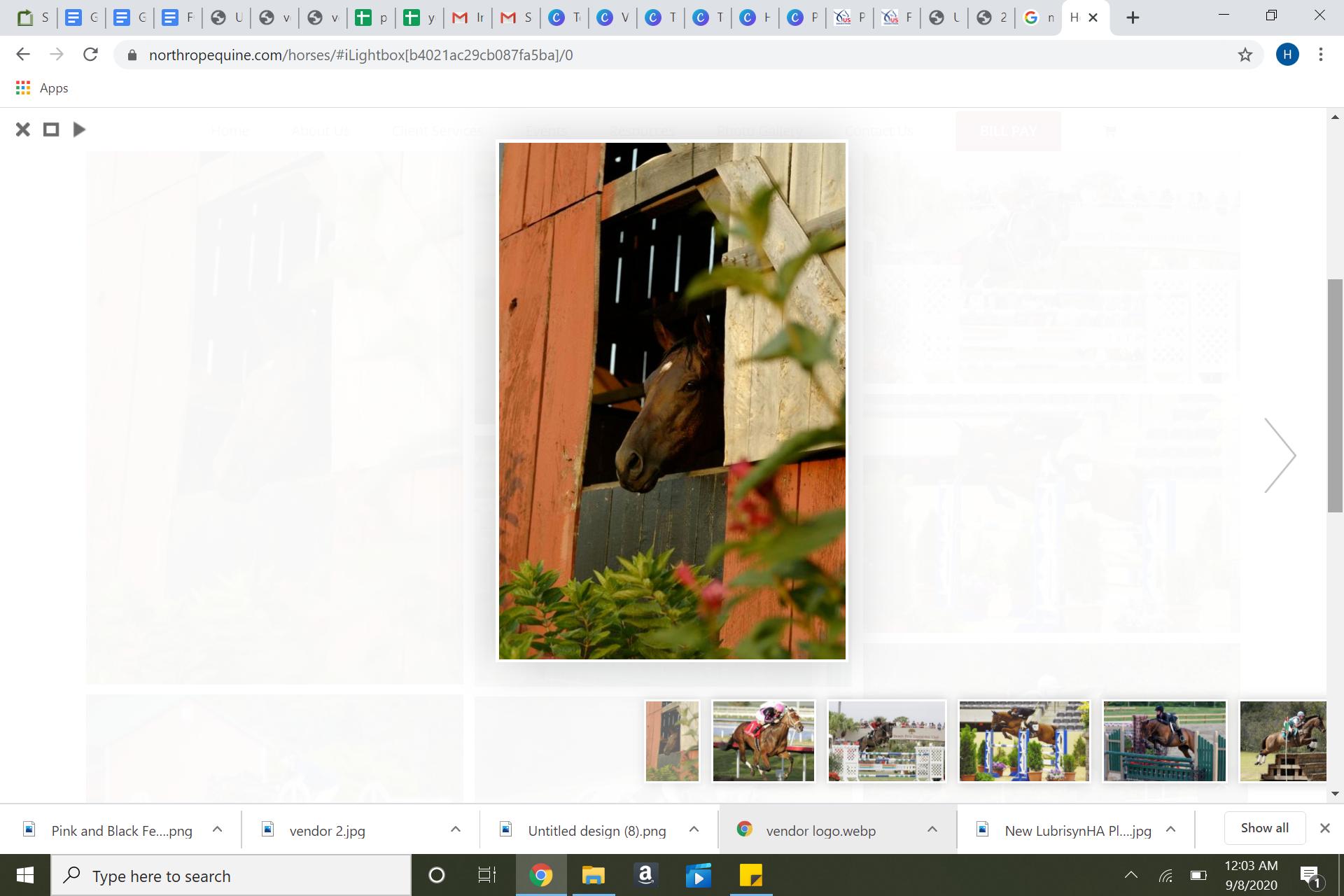Toggle lightbox fullscreen square icon
The height and width of the screenshot is (896, 1344).
coord(50,129)
